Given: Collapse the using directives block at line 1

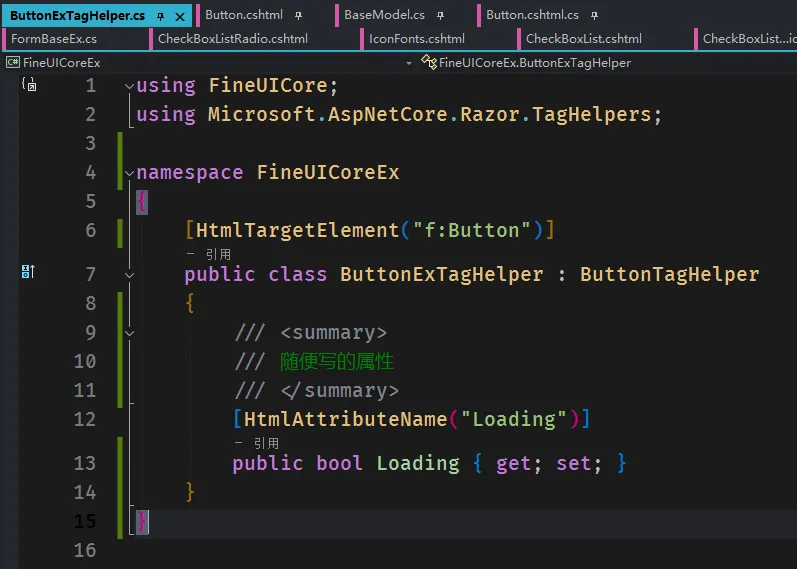Looking at the screenshot, I should [130, 86].
